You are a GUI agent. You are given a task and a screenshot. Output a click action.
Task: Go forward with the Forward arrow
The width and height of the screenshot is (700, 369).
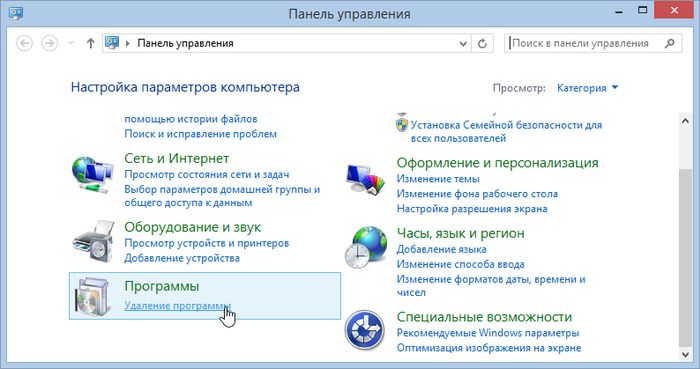coord(50,43)
